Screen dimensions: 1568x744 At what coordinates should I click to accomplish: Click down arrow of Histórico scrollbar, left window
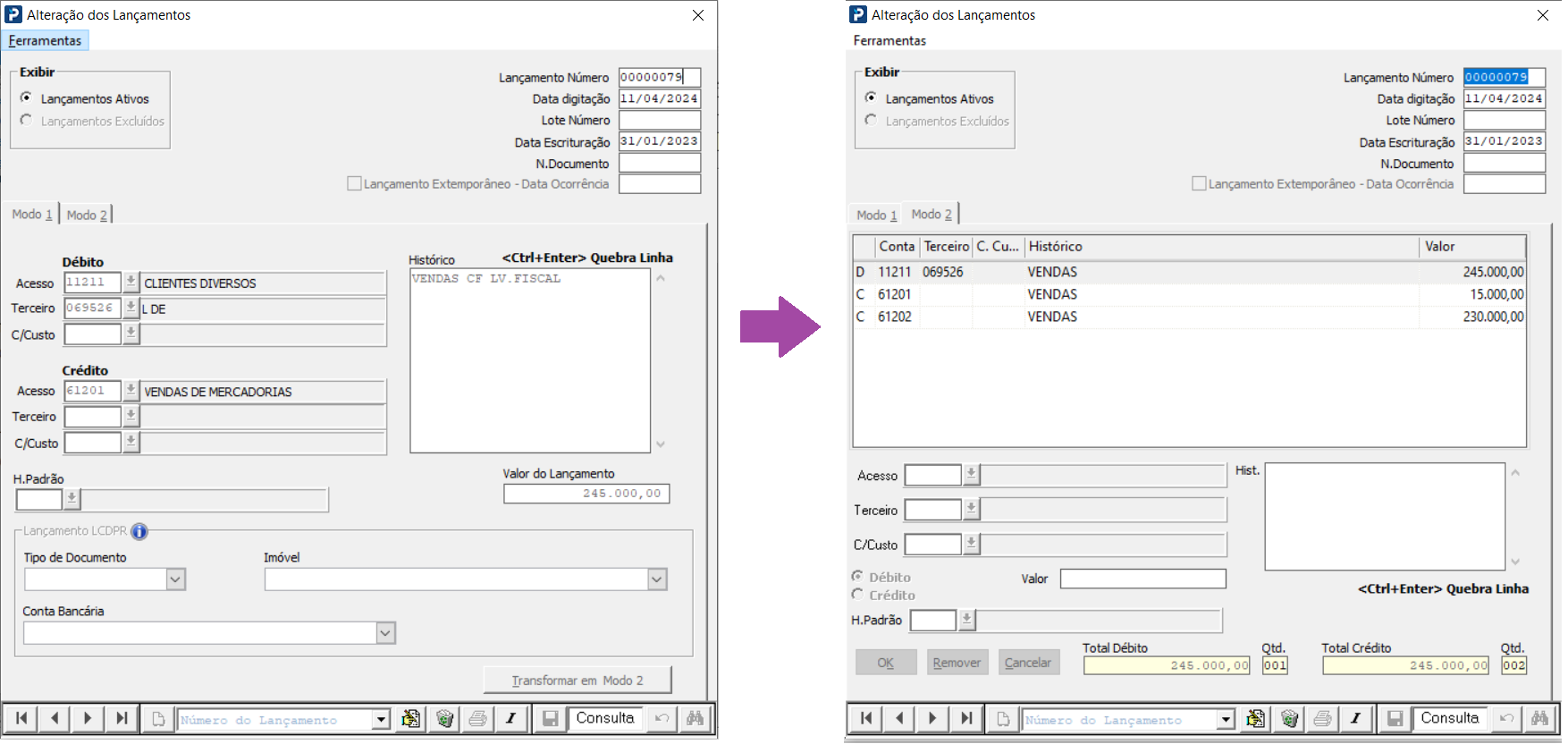(661, 444)
